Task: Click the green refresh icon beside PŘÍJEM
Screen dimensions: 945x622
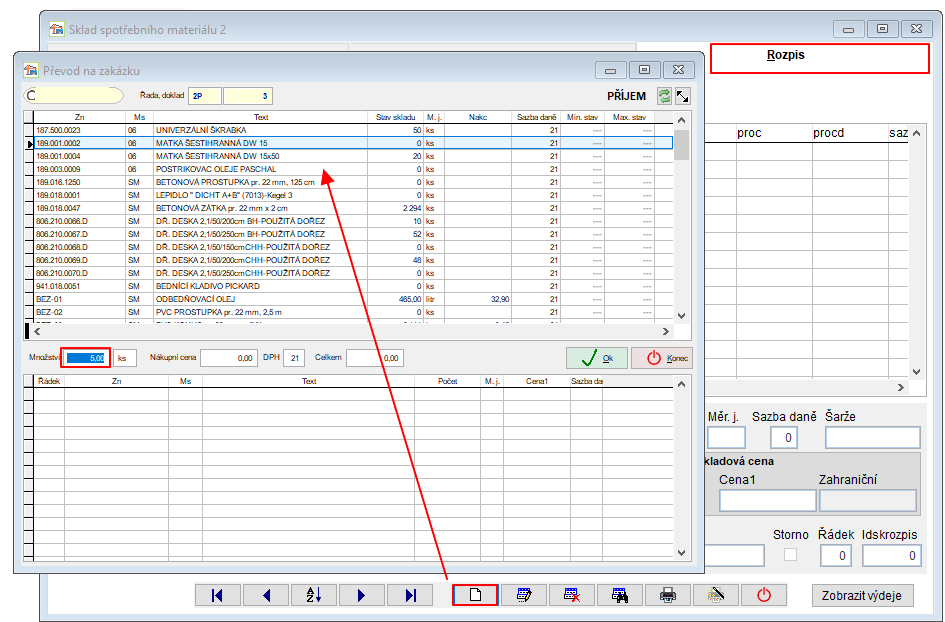Action: pos(664,96)
